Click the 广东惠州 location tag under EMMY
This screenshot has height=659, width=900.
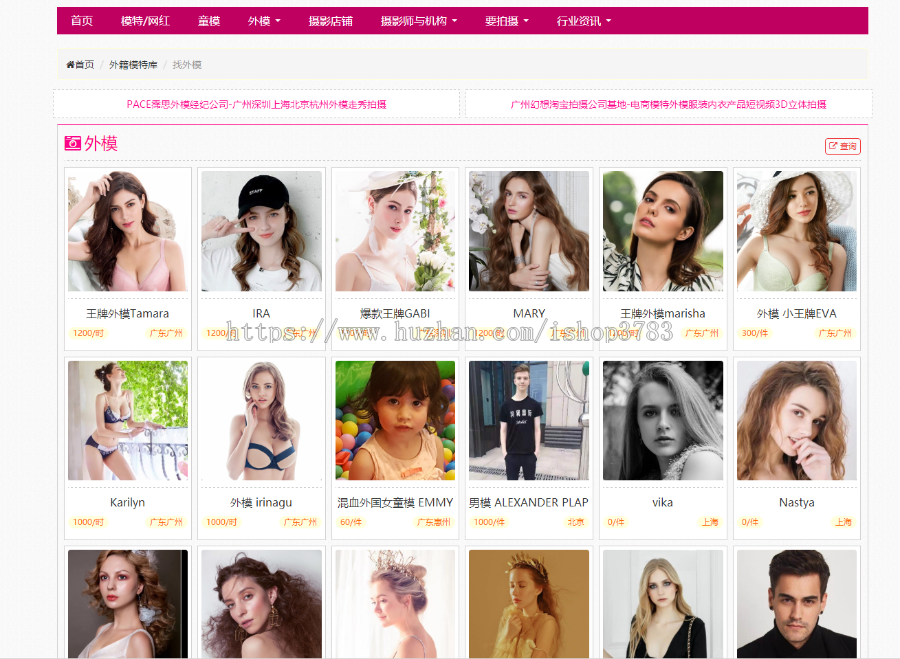pyautogui.click(x=434, y=522)
